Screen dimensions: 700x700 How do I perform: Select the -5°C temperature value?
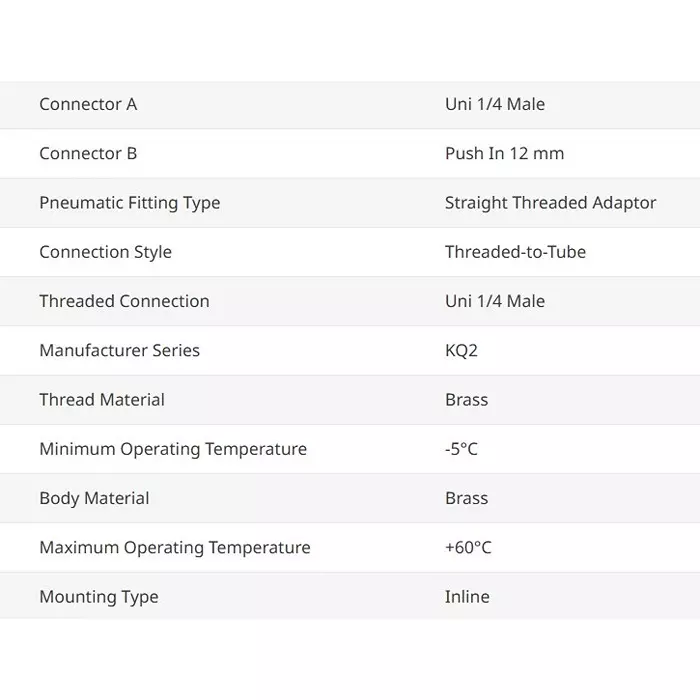point(461,449)
